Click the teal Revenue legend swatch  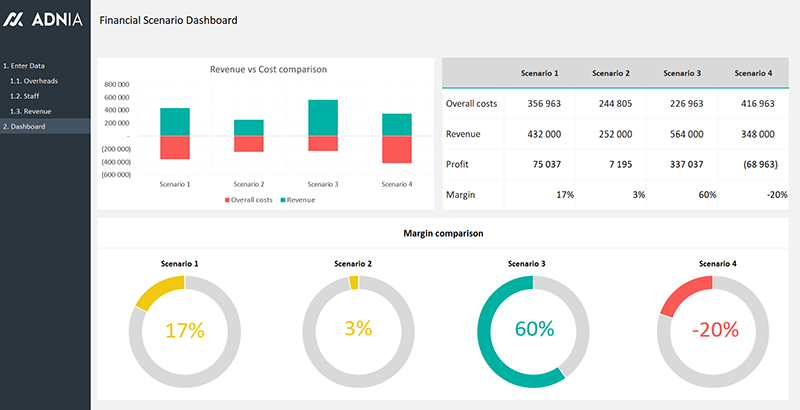pyautogui.click(x=283, y=200)
